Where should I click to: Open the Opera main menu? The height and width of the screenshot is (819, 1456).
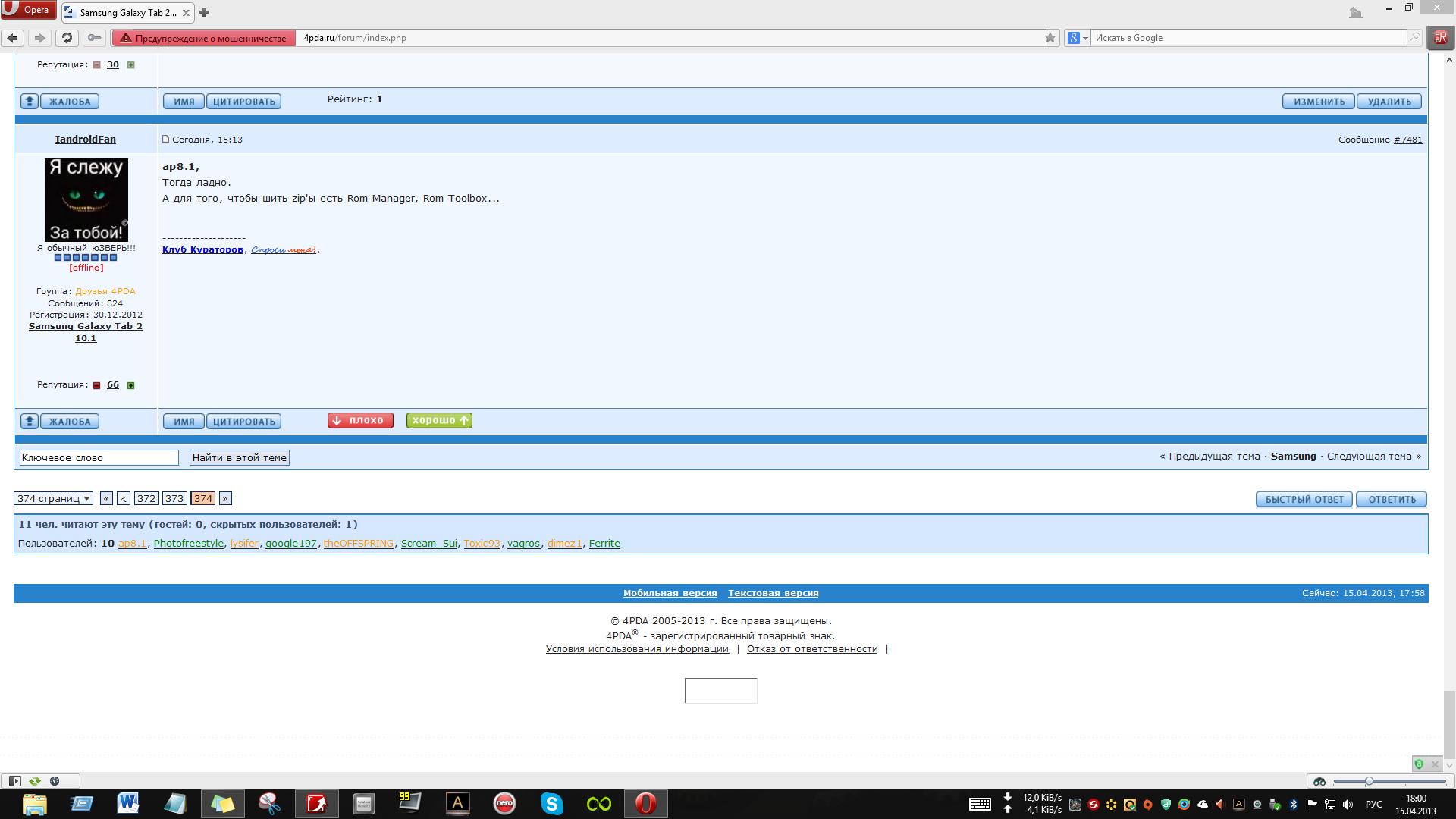pos(28,10)
